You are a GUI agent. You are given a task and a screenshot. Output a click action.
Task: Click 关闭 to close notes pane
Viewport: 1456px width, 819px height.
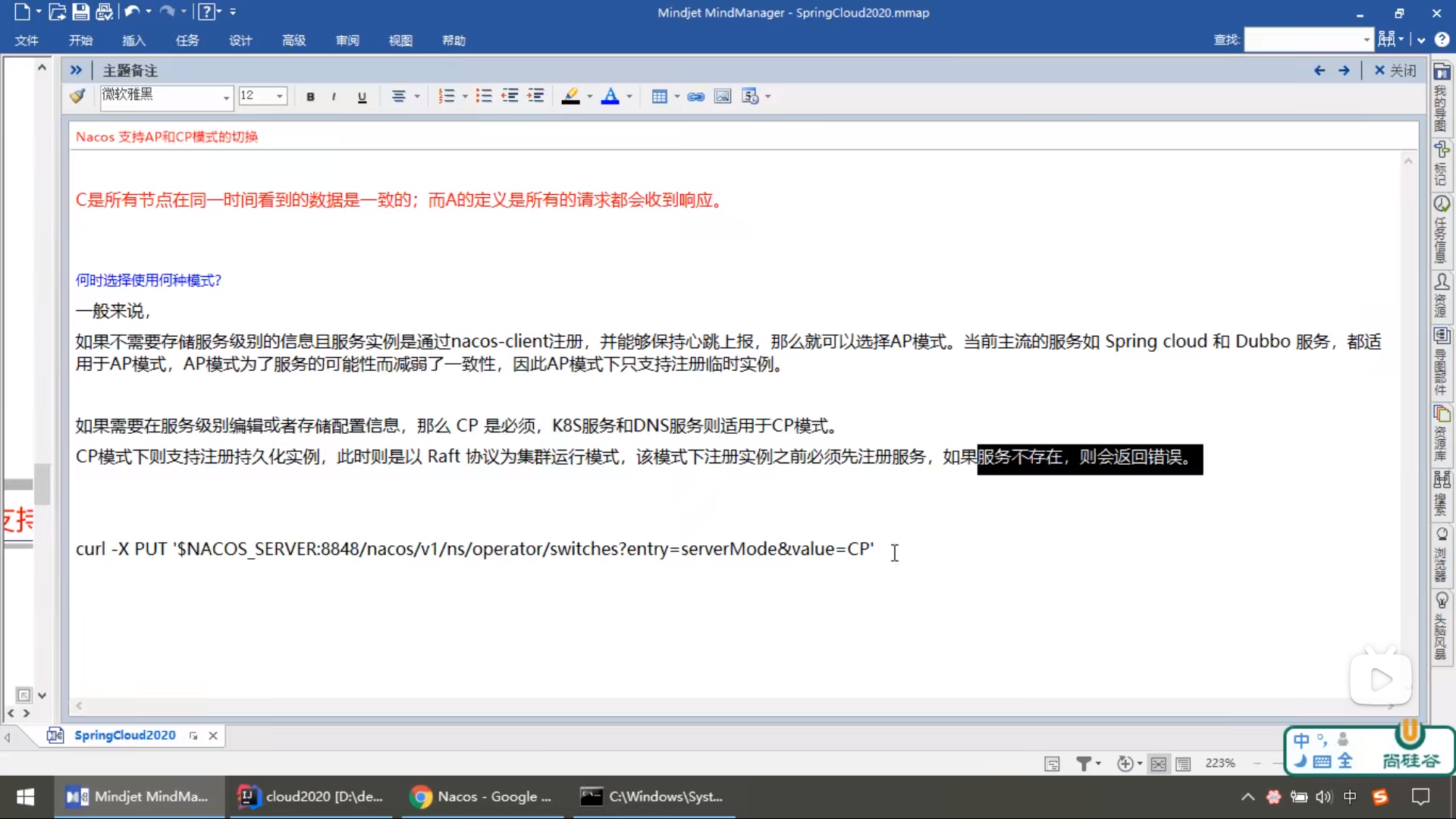1395,71
